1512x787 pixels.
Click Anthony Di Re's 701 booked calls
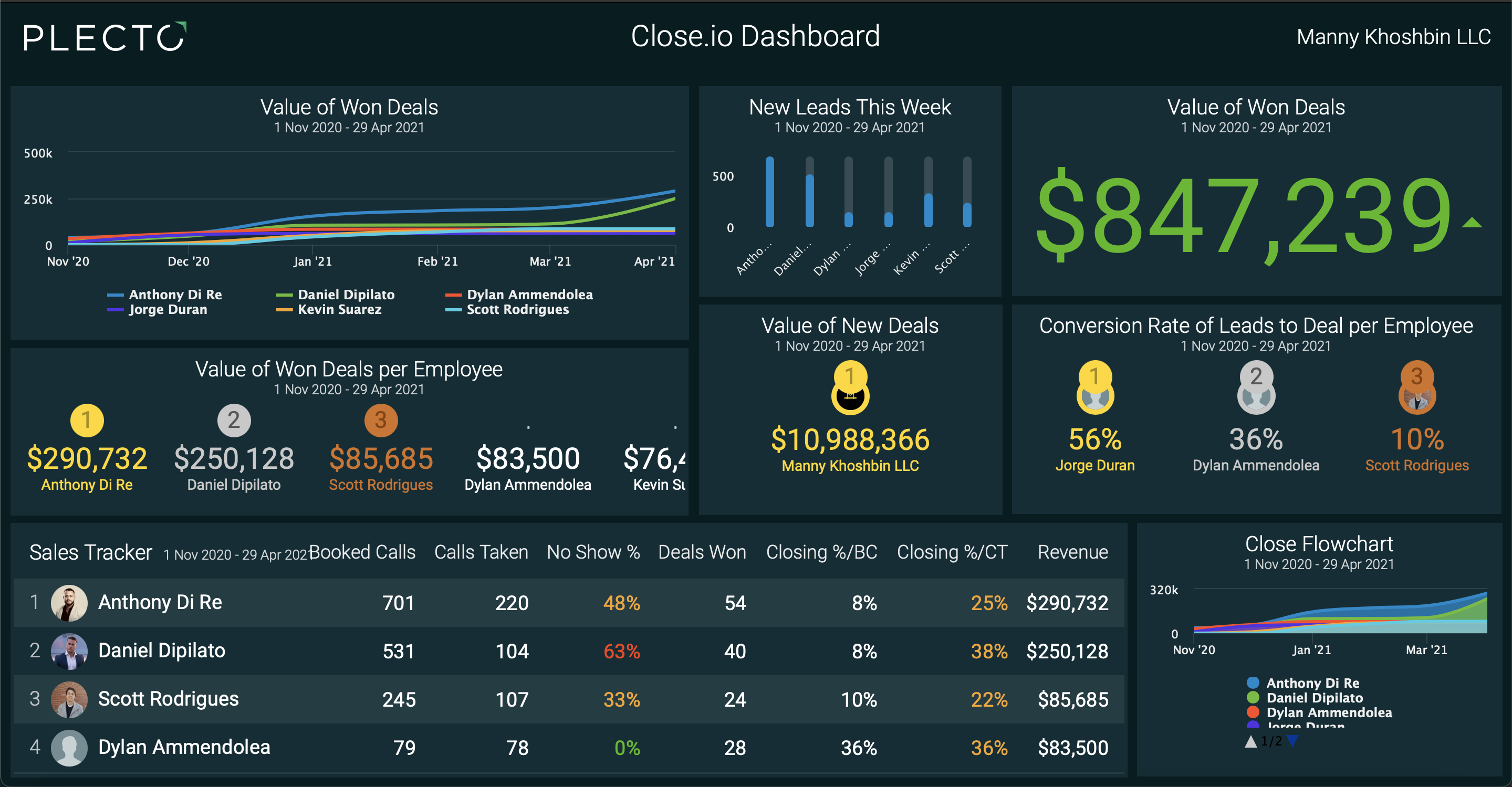pyautogui.click(x=399, y=603)
